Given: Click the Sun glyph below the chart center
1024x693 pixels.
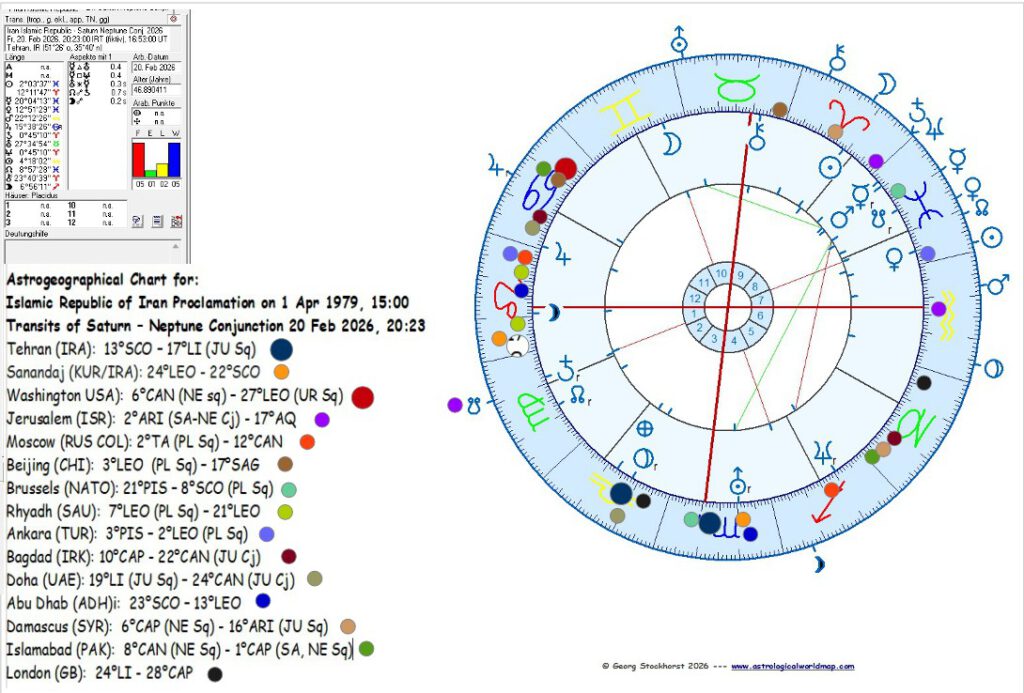Looking at the screenshot, I should [x=739, y=486].
